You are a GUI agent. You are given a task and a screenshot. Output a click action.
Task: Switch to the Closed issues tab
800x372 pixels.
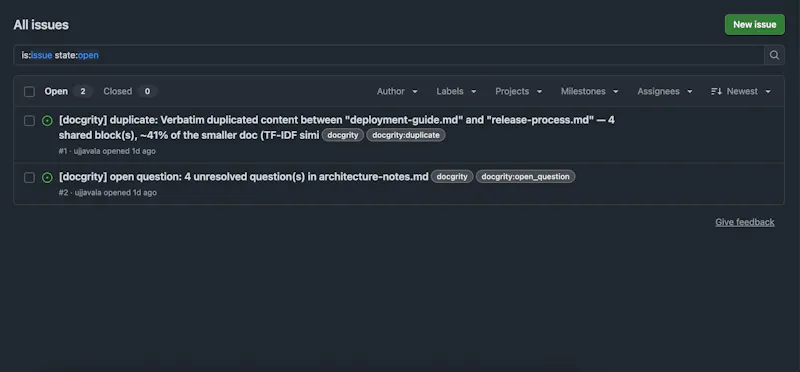point(130,91)
